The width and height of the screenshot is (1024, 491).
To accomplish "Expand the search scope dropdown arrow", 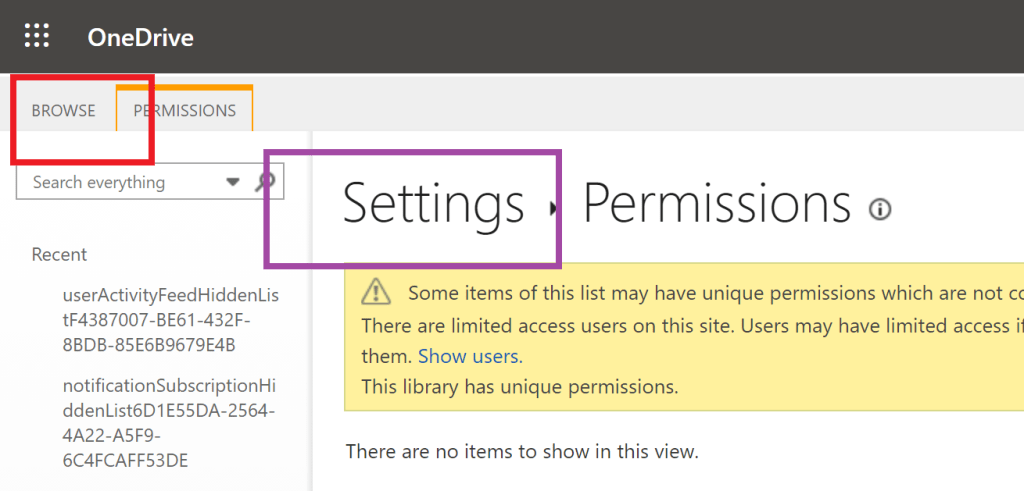I will (x=233, y=182).
